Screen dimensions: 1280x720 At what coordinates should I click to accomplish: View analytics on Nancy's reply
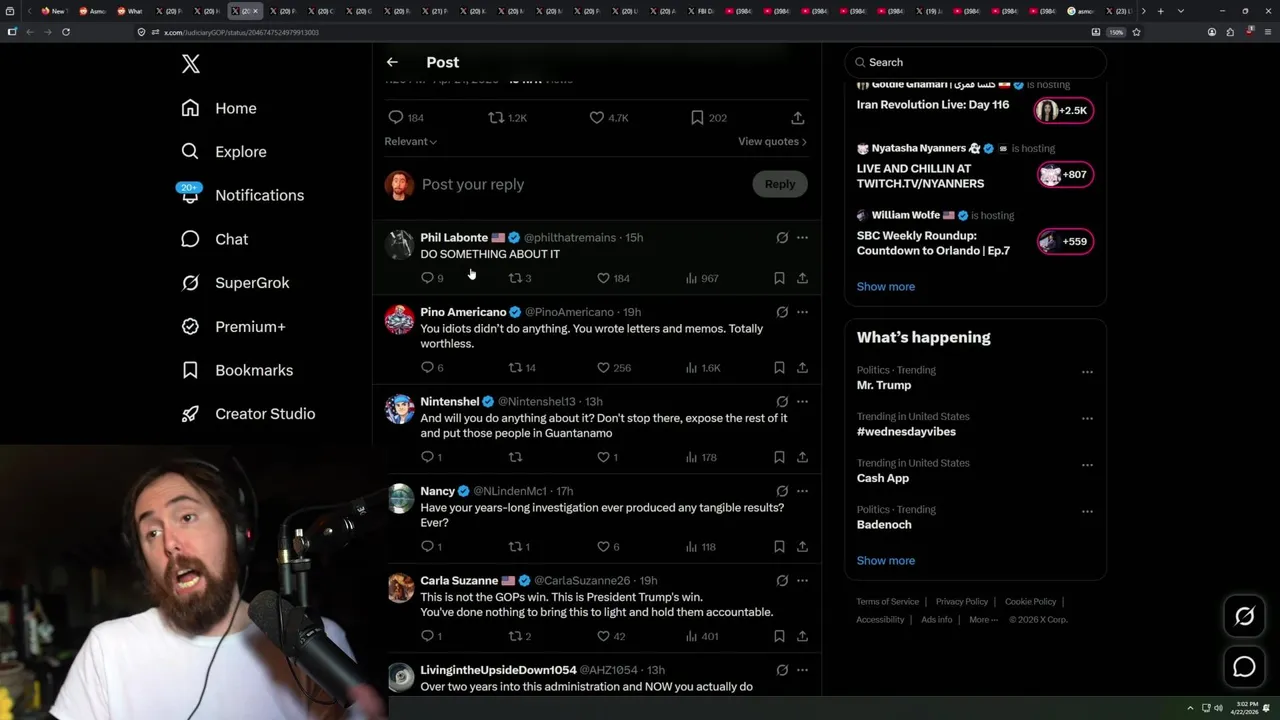[691, 547]
